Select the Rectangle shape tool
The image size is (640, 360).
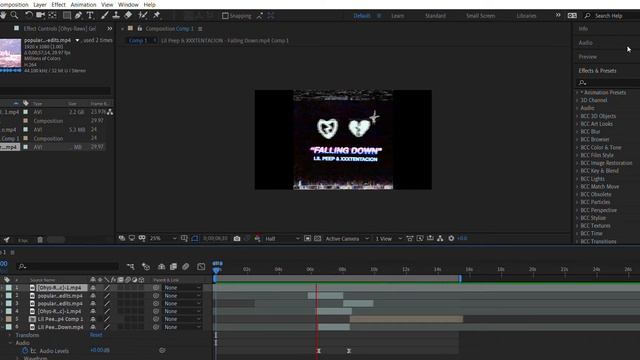(67, 15)
